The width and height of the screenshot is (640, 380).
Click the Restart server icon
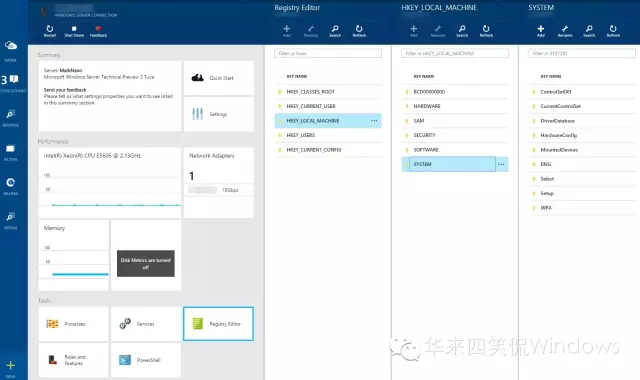coord(50,31)
